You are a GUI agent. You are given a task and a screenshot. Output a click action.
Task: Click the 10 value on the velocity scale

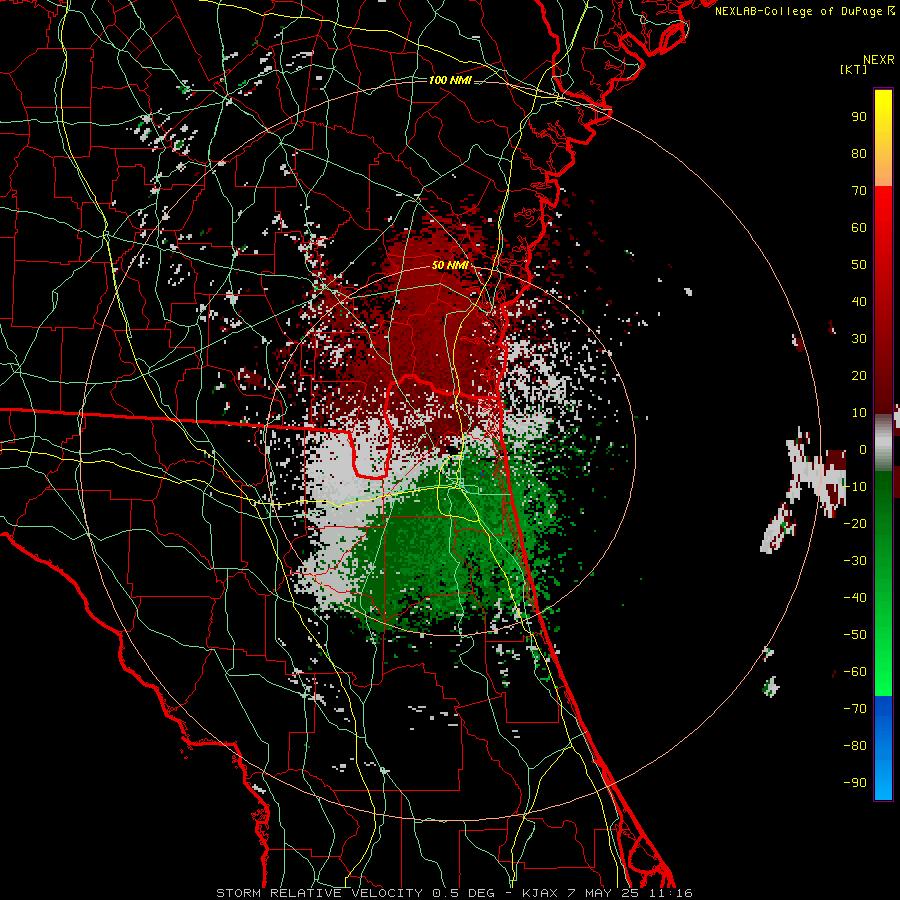click(859, 413)
